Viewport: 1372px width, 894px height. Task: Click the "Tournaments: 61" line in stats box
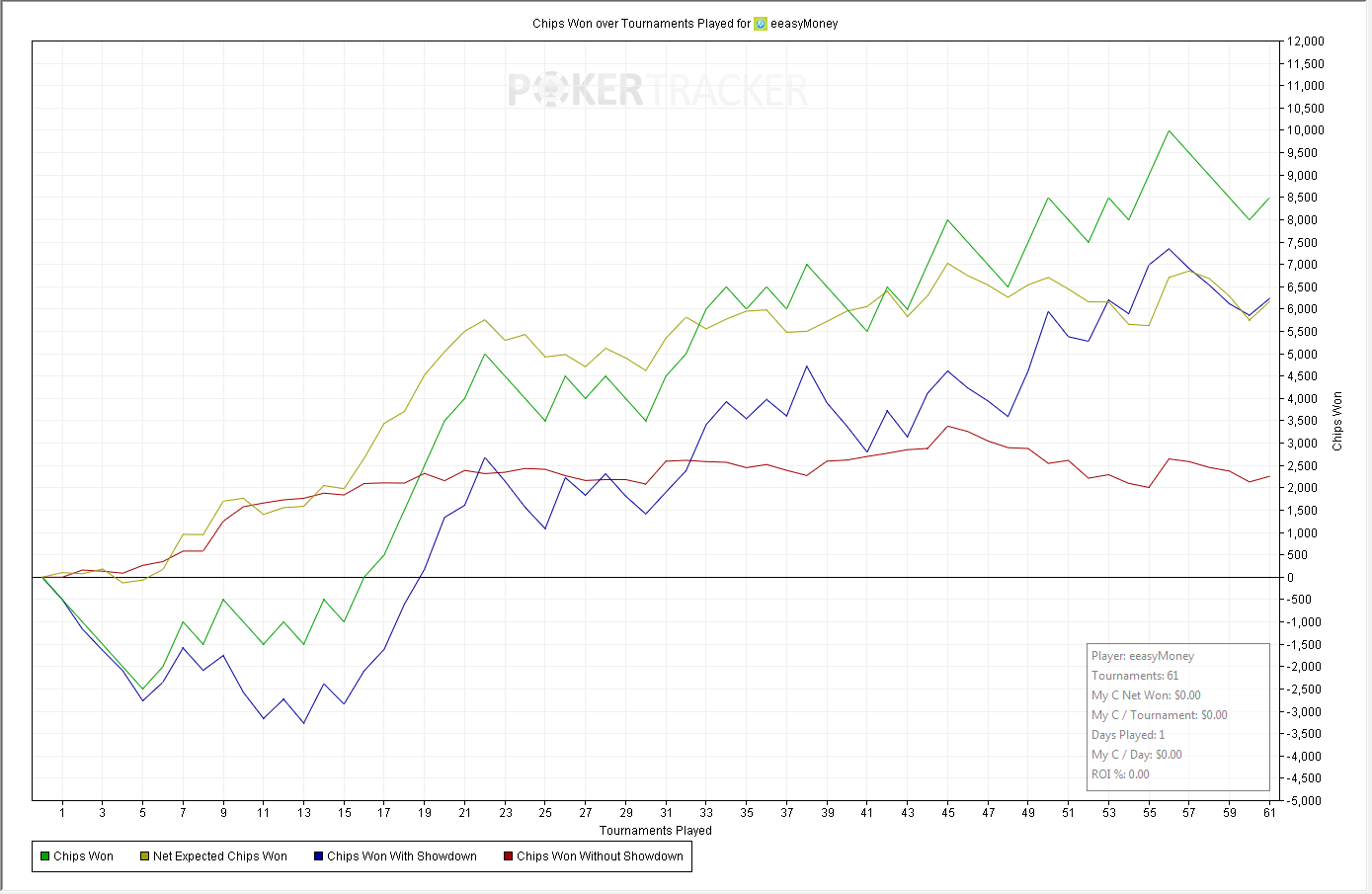click(x=1134, y=676)
